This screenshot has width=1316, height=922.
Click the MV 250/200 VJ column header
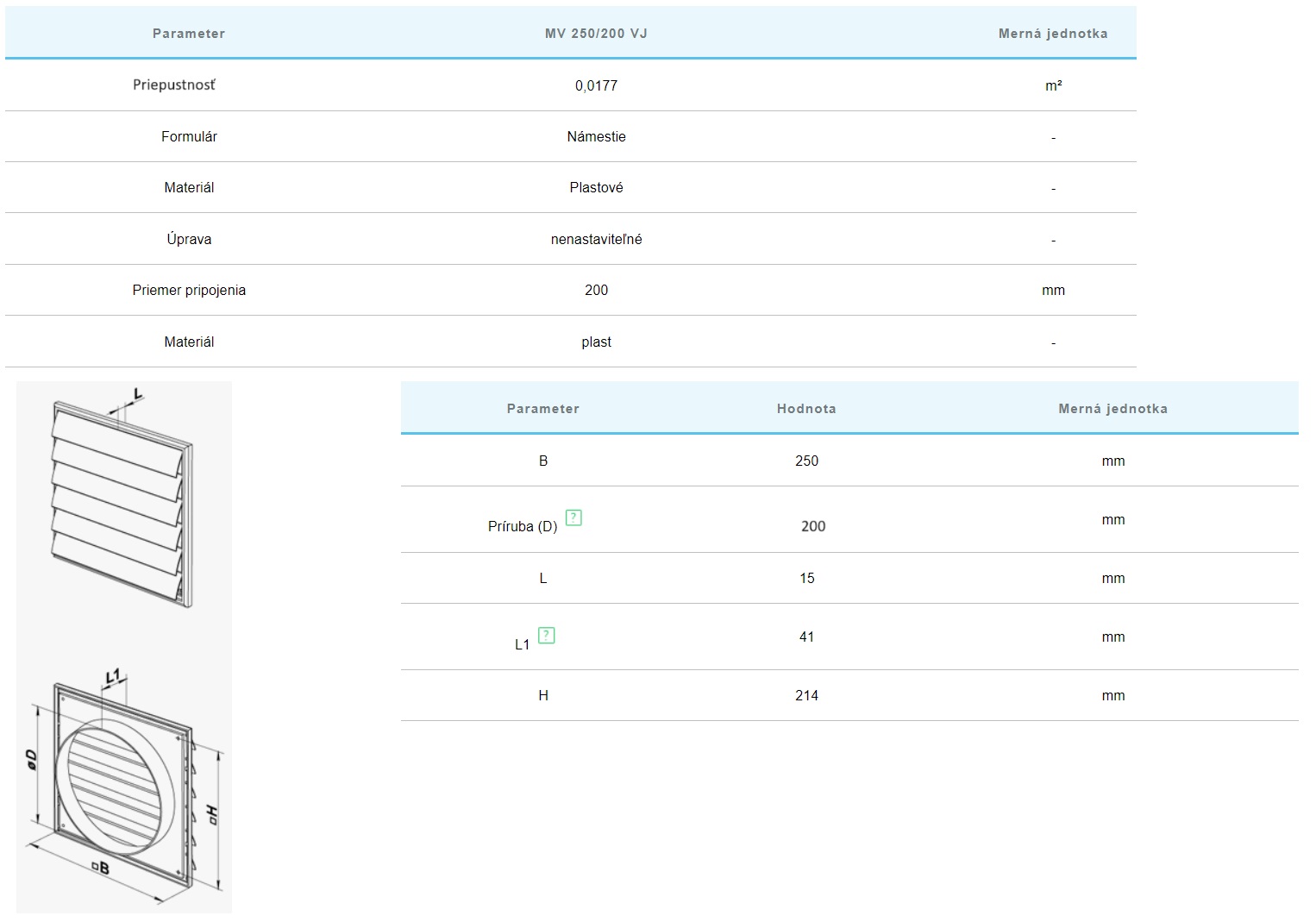pos(596,34)
